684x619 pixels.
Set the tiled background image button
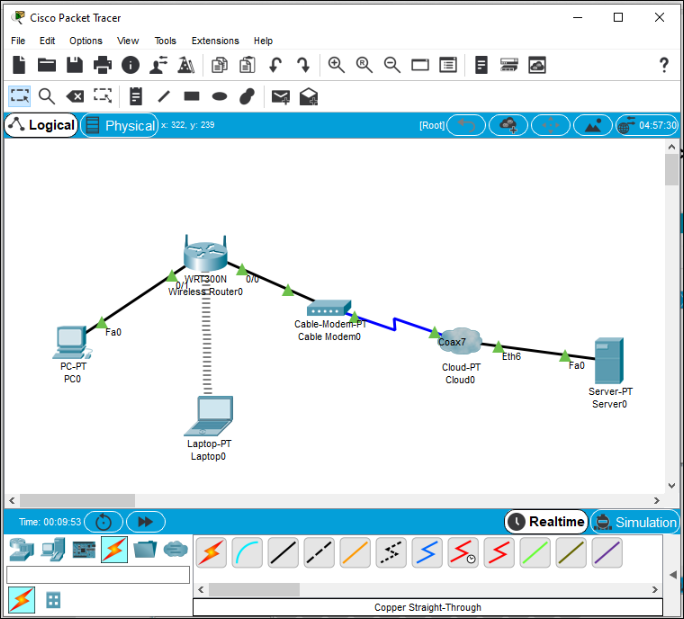(592, 126)
